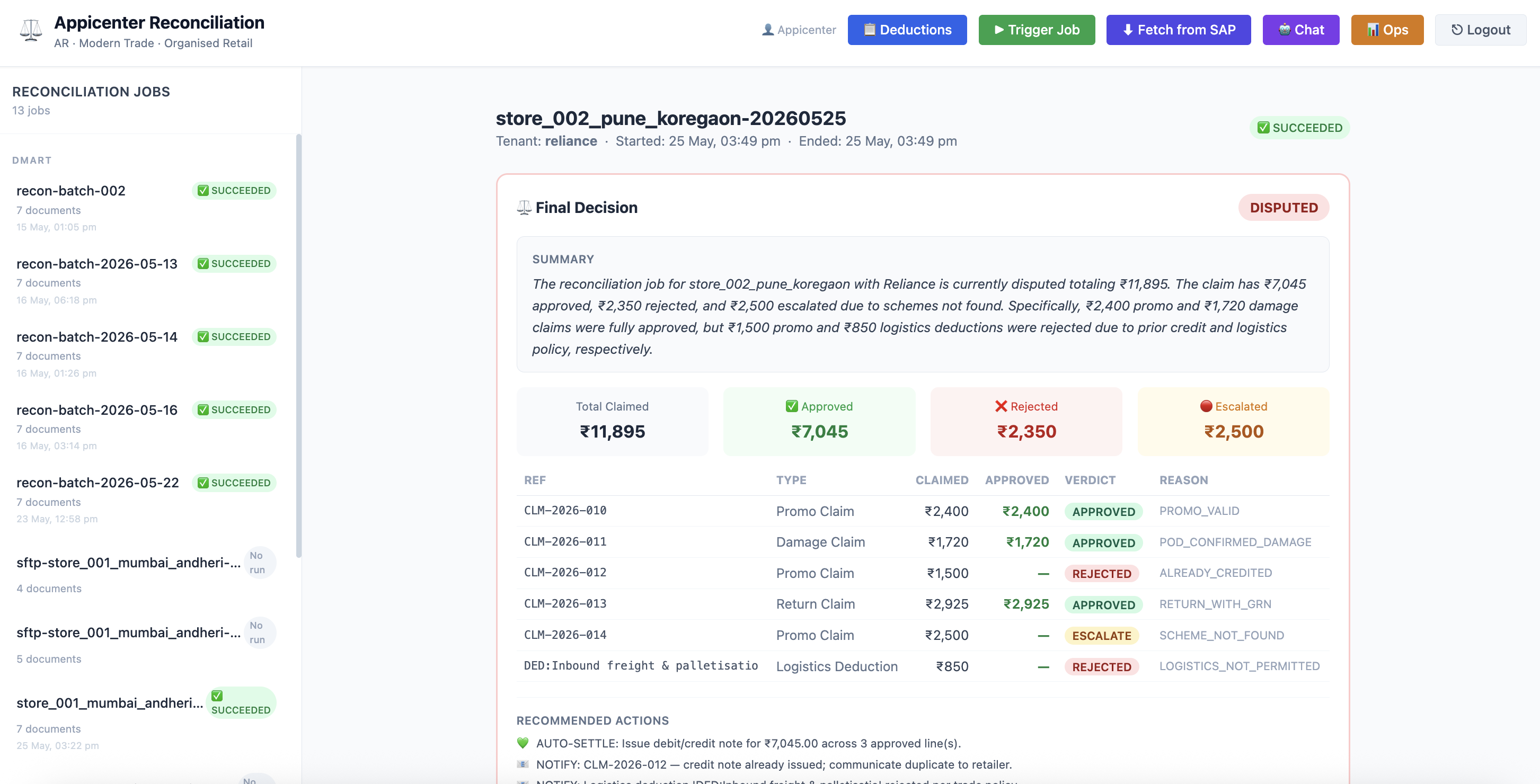Select the CLM-2026-012 reference
The image size is (1540, 784).
(x=565, y=573)
